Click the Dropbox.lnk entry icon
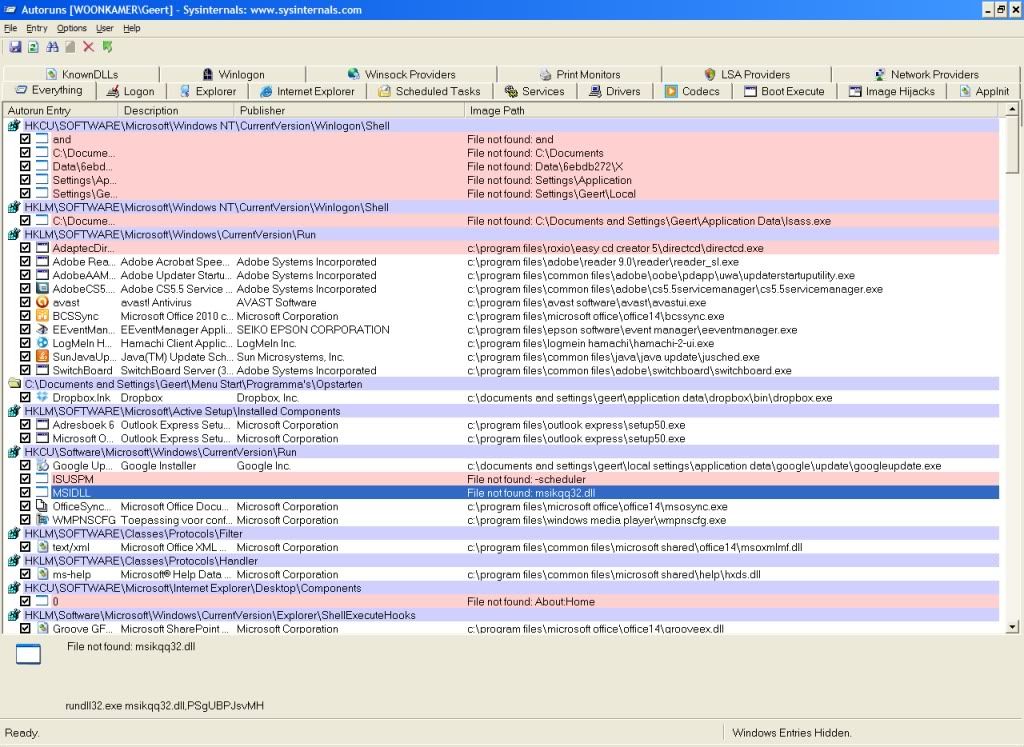1024x747 pixels. pos(42,397)
